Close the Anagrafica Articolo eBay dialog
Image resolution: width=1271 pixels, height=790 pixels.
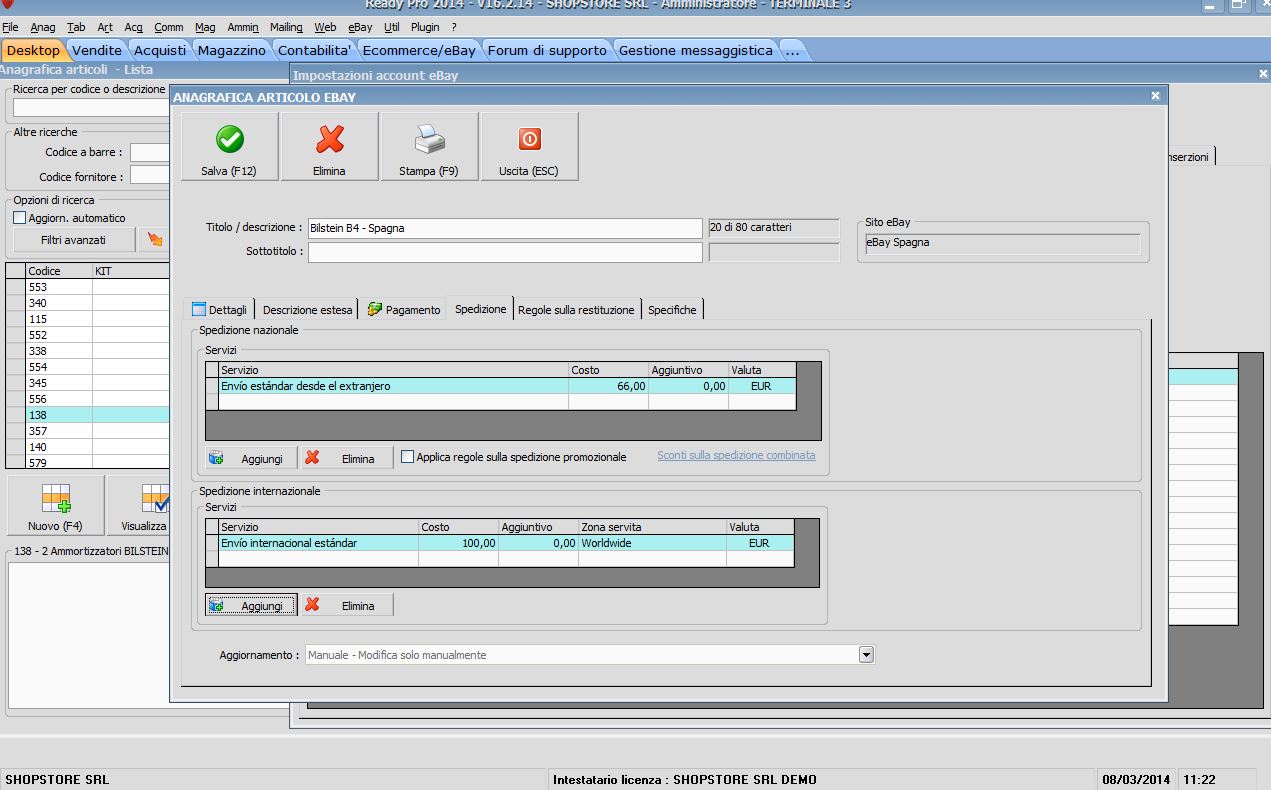1155,96
